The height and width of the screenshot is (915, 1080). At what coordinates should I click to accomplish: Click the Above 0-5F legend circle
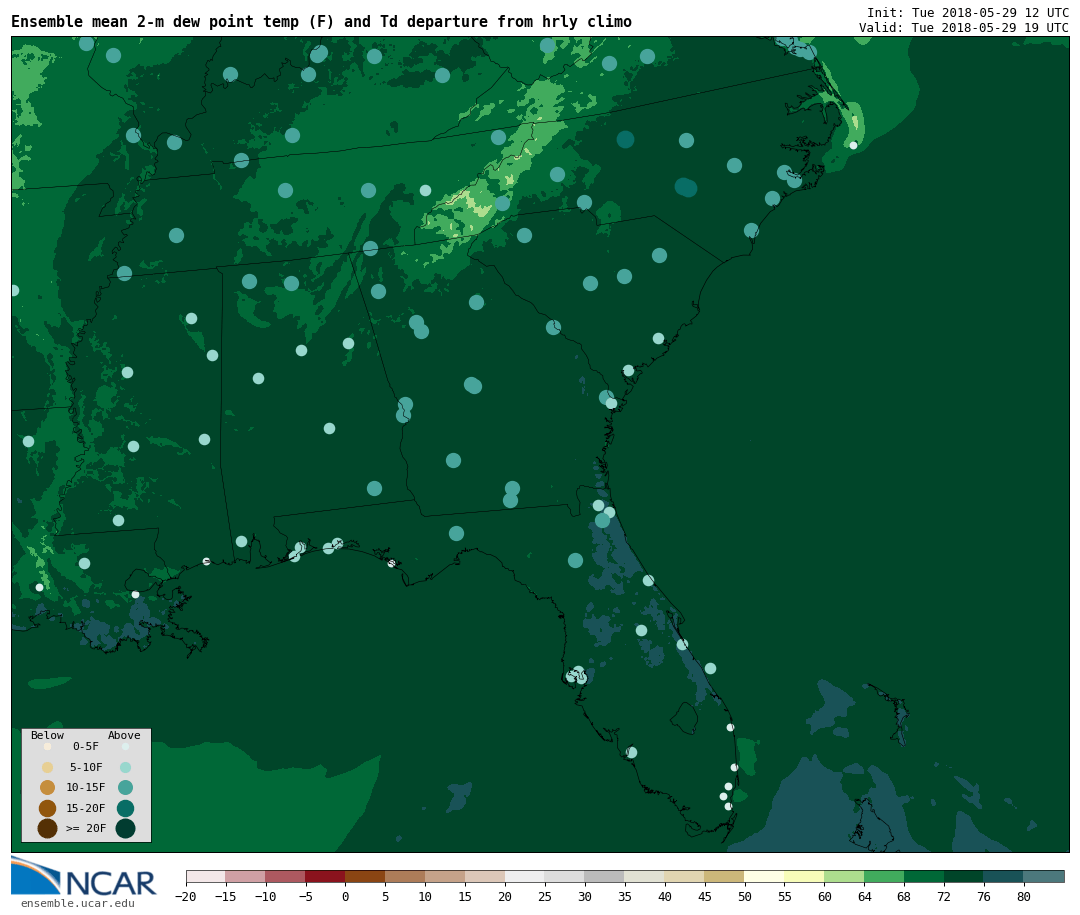pyautogui.click(x=125, y=746)
